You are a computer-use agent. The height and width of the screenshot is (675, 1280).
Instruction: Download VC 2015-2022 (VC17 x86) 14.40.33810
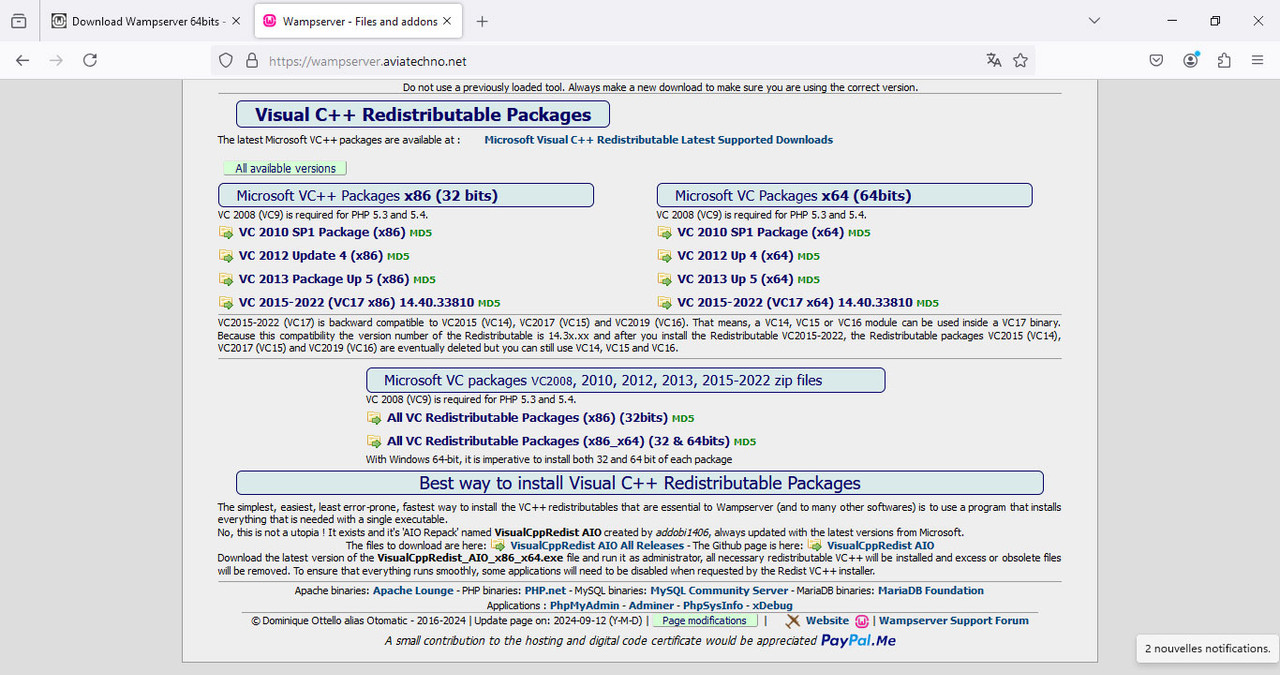356,302
